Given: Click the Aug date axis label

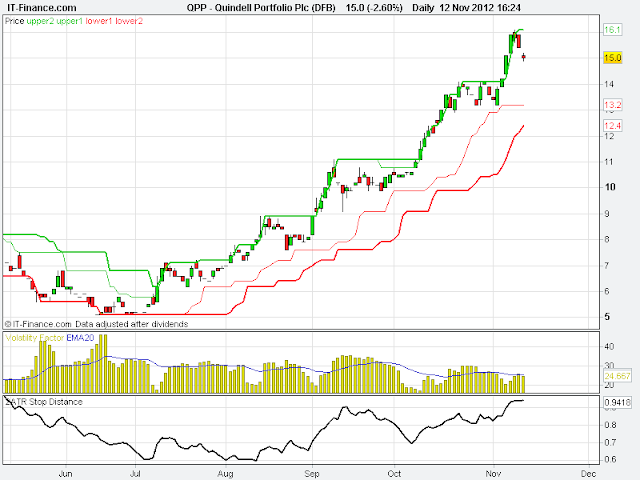Looking at the screenshot, I should (225, 474).
